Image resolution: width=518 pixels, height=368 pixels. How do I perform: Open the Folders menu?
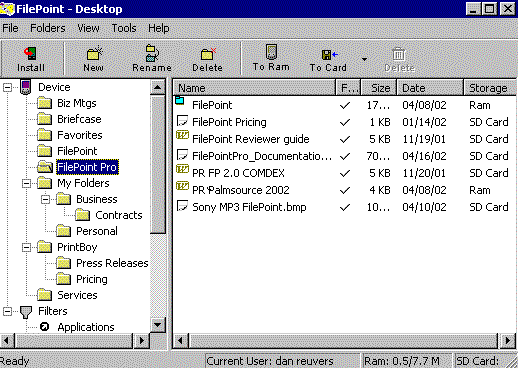48,28
